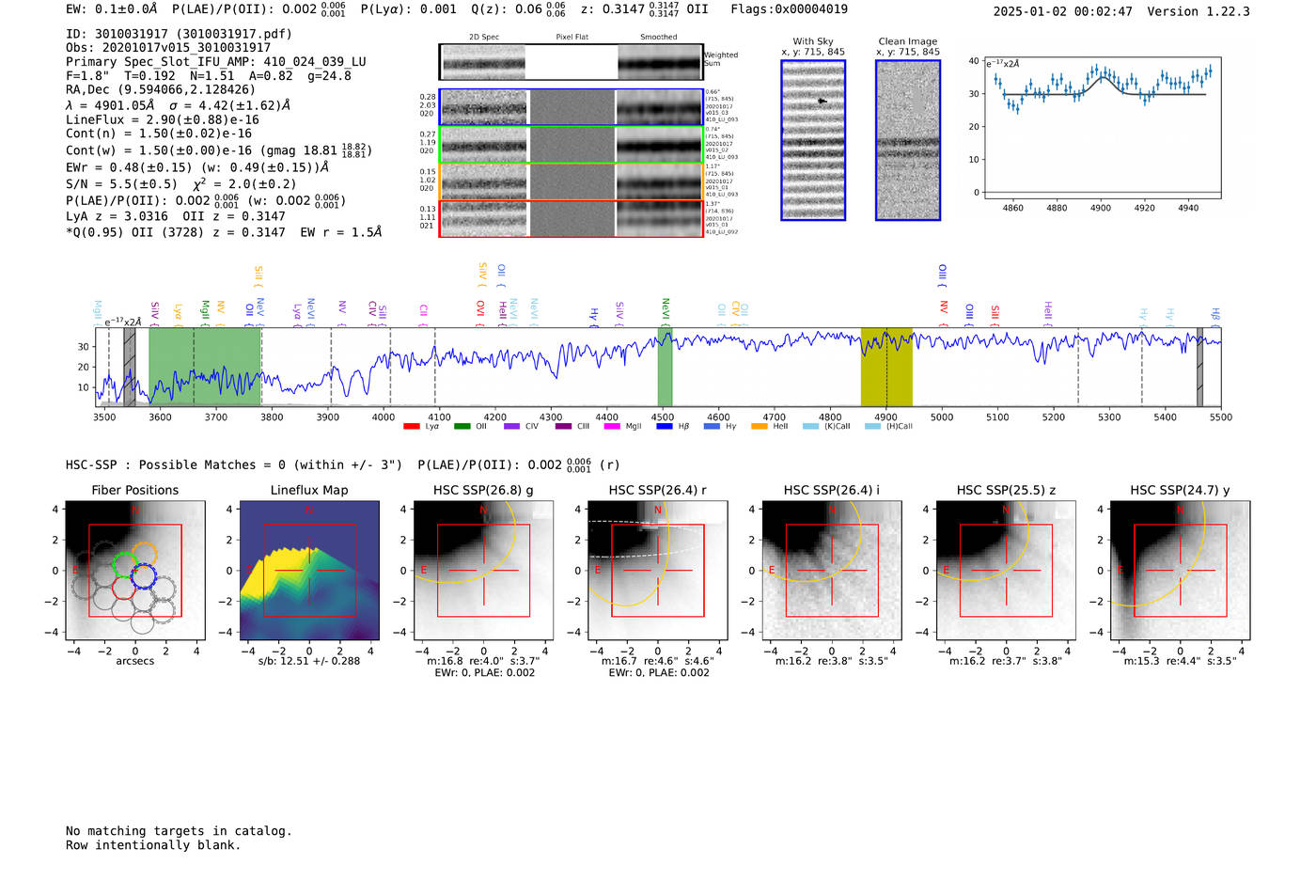
Task: Click the Cont(w) gmag 18.81 line
Action: pyautogui.click(x=218, y=150)
